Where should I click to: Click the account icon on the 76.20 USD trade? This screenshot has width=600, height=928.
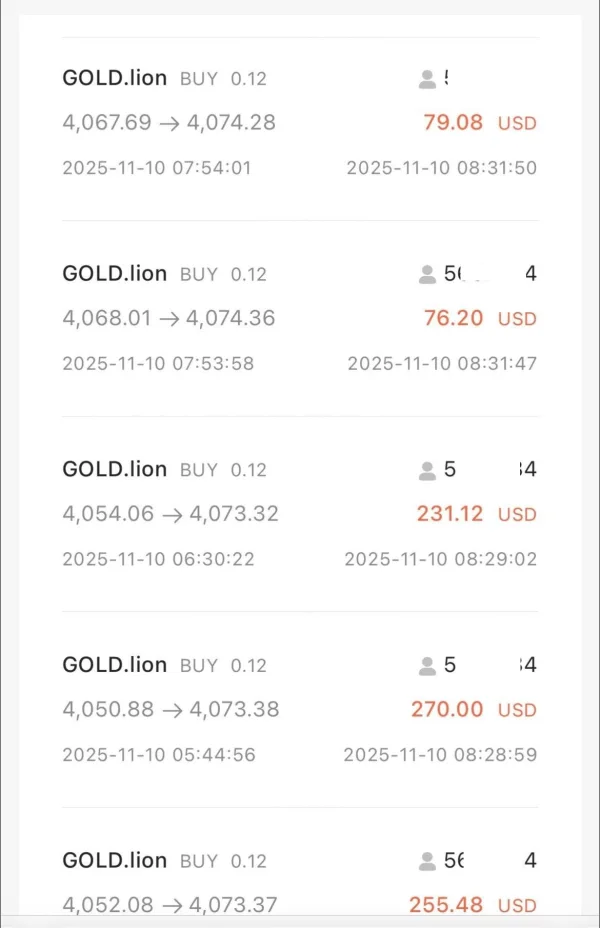coord(427,274)
